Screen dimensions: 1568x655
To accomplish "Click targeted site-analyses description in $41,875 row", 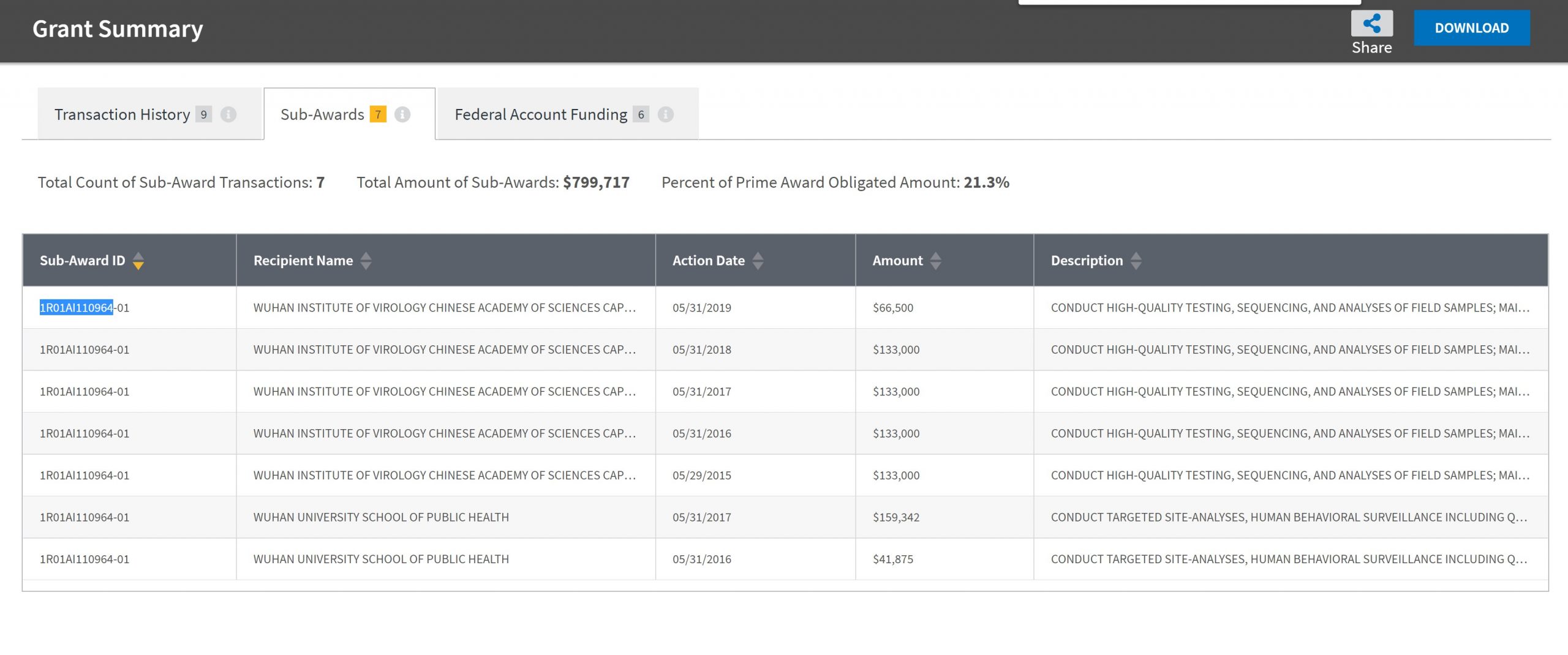I will coord(1289,560).
